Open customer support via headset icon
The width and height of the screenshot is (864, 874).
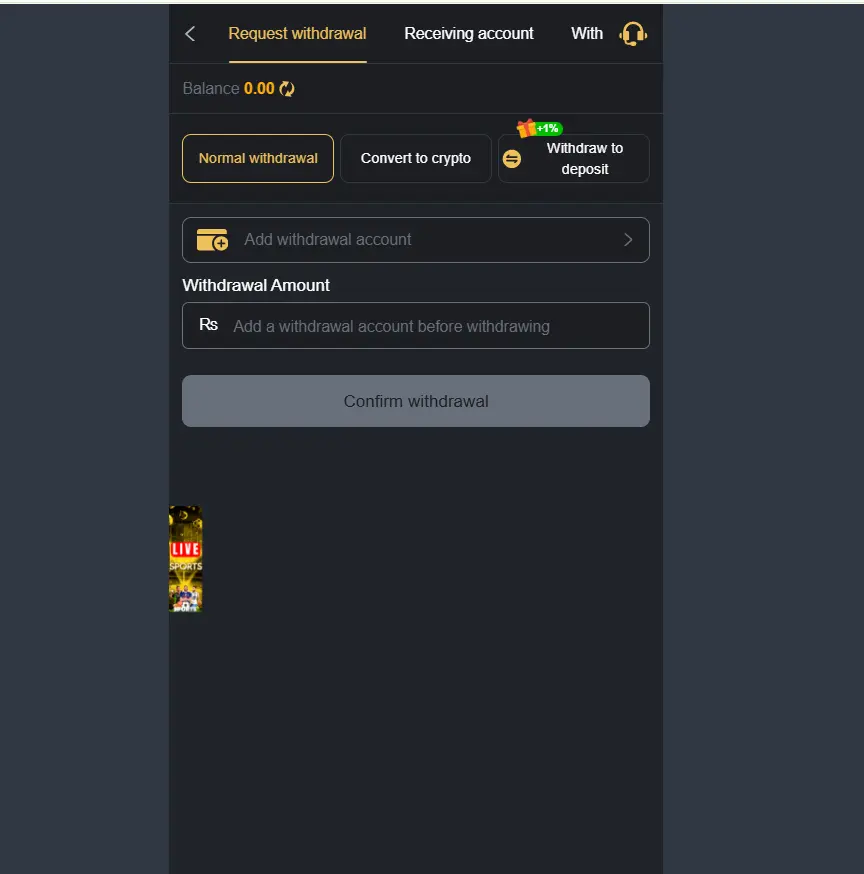coord(633,34)
